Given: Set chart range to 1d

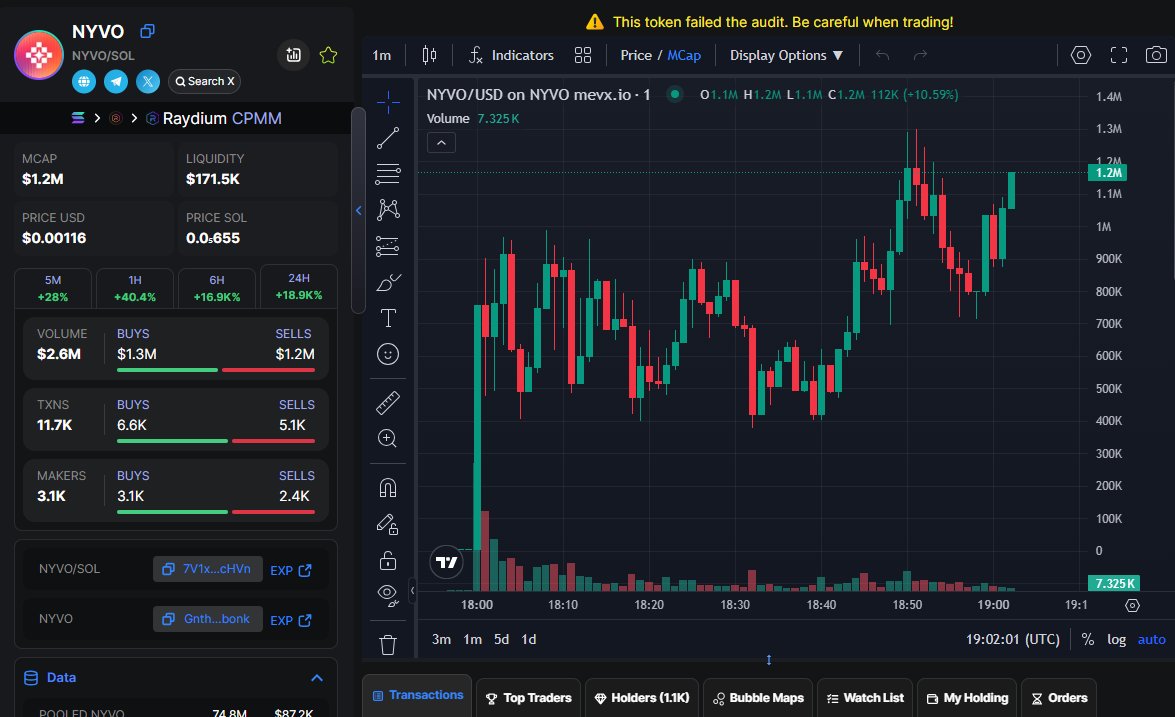Looking at the screenshot, I should pos(529,639).
